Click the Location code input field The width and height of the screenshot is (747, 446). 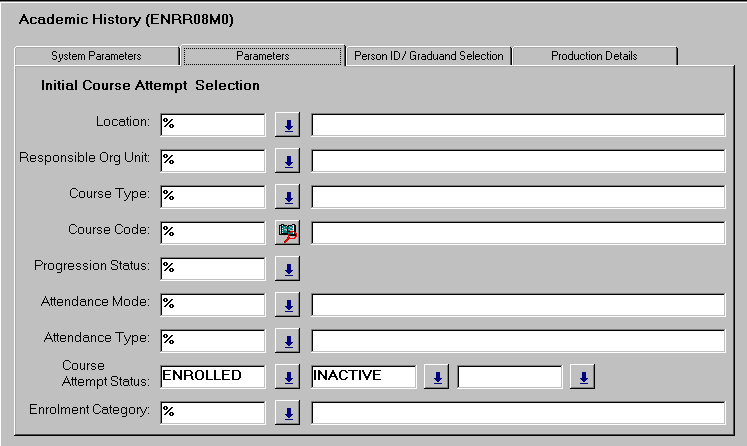[212, 124]
